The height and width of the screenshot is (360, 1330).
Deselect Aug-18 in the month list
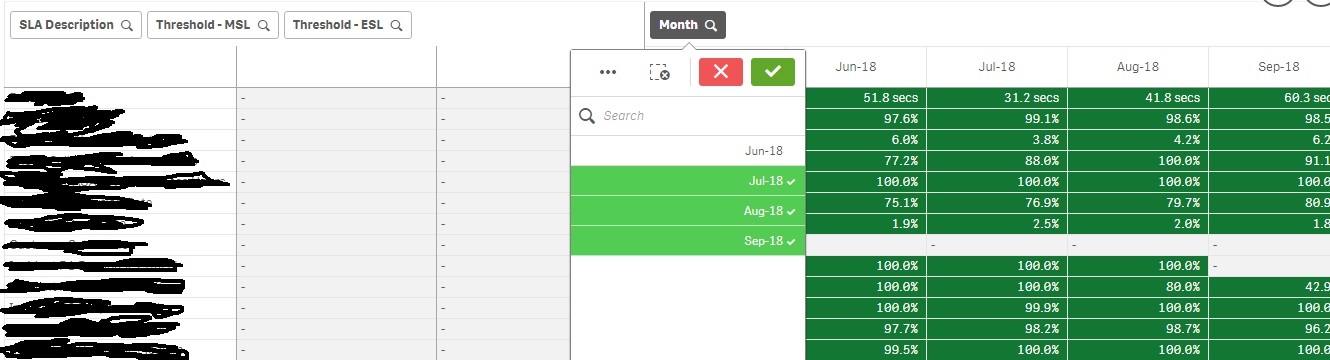tap(688, 211)
